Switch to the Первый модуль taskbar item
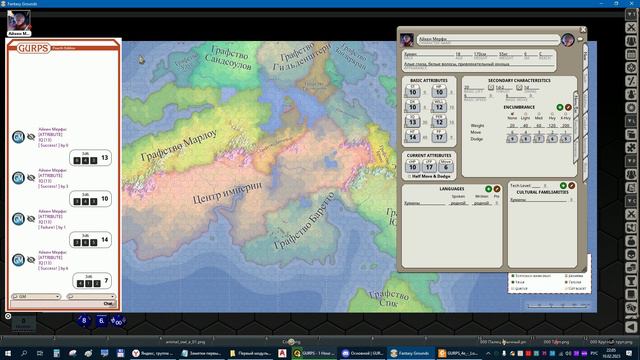This screenshot has width=640, height=360. (250, 353)
